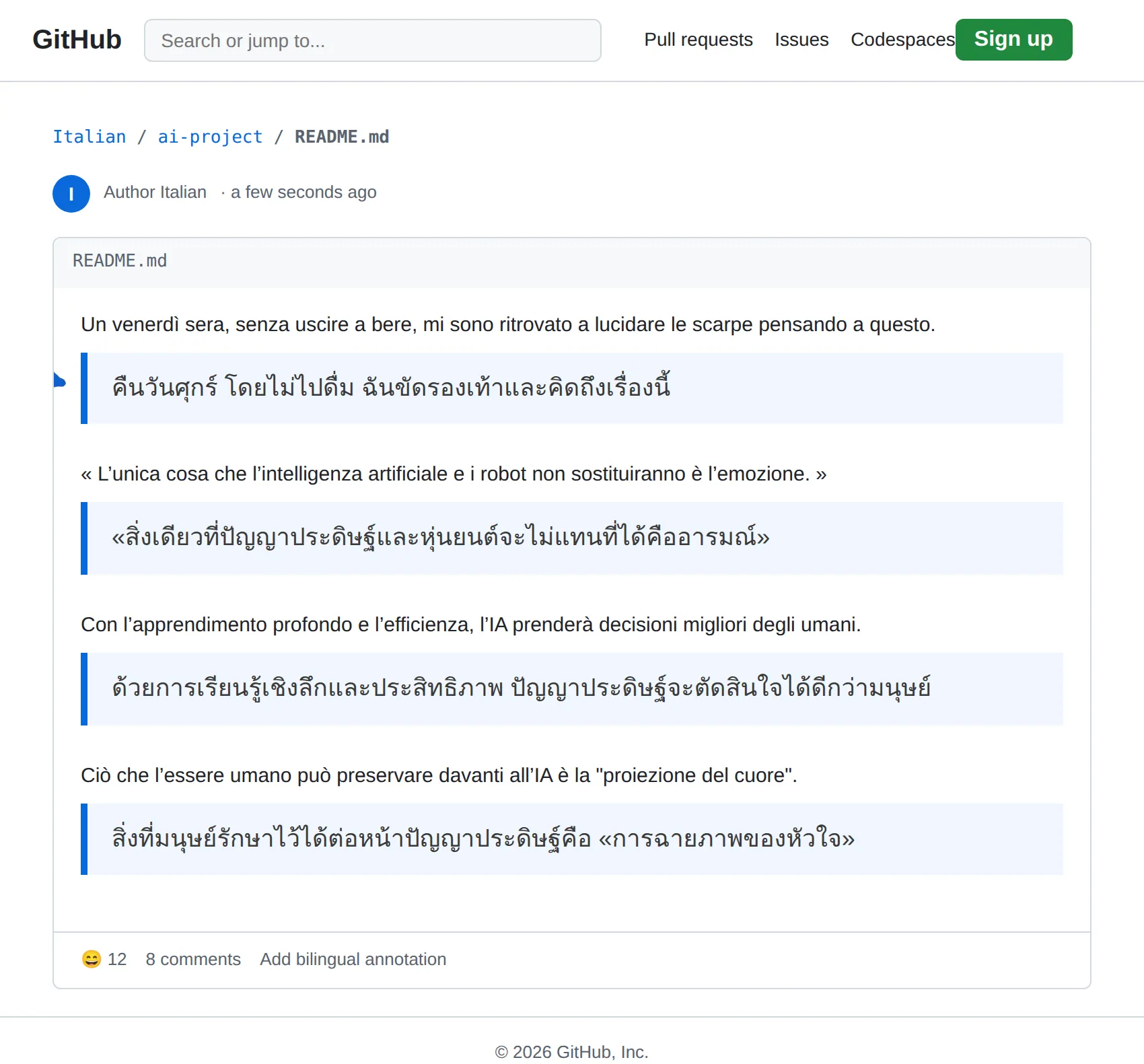This screenshot has width=1144, height=1064.
Task: Click the 'a few seconds ago' timestamp
Action: 303,192
